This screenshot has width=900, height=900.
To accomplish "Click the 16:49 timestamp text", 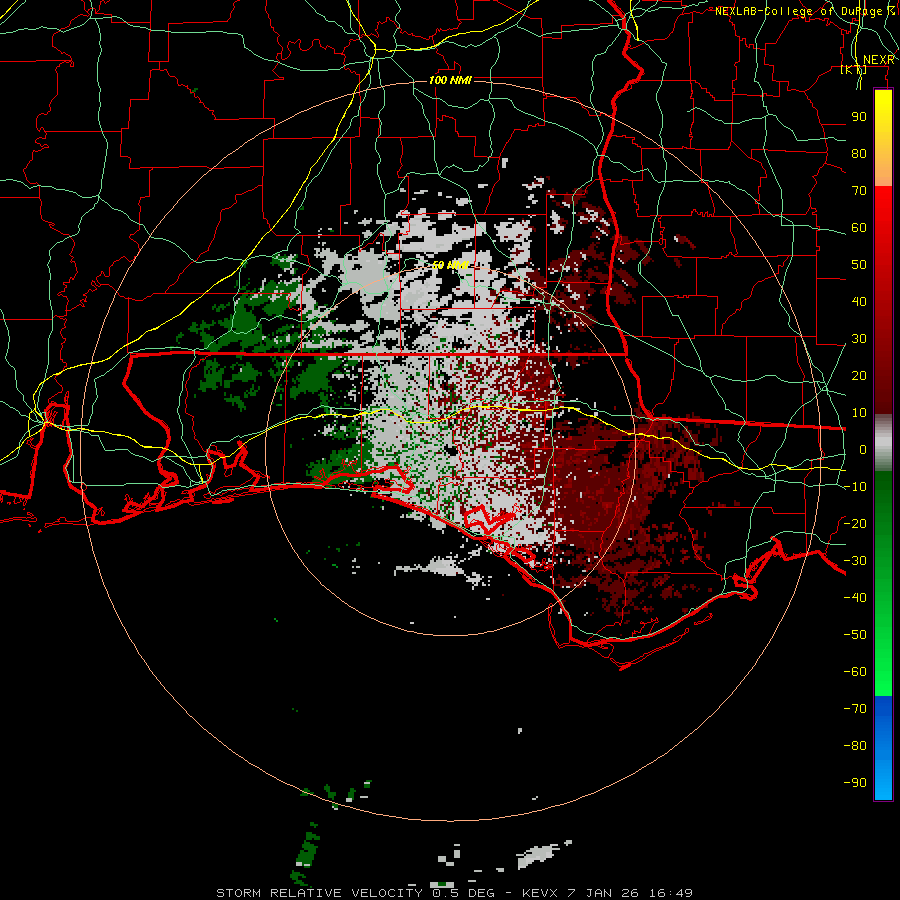I will coord(670,893).
